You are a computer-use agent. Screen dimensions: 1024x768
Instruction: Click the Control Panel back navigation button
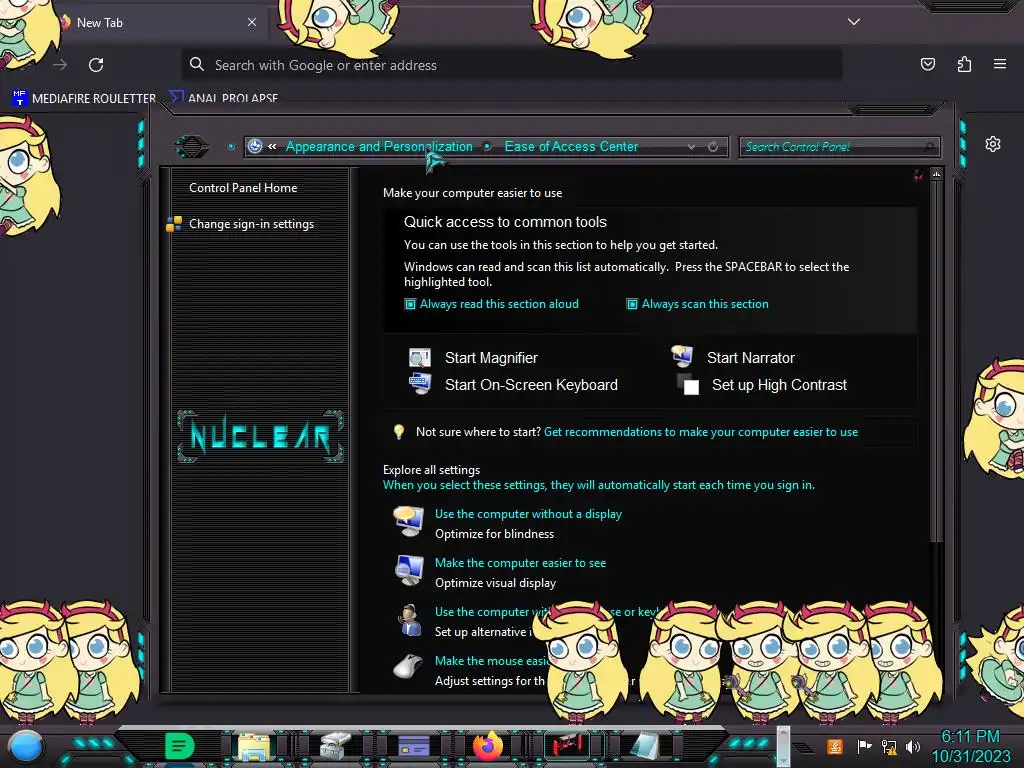(x=192, y=147)
